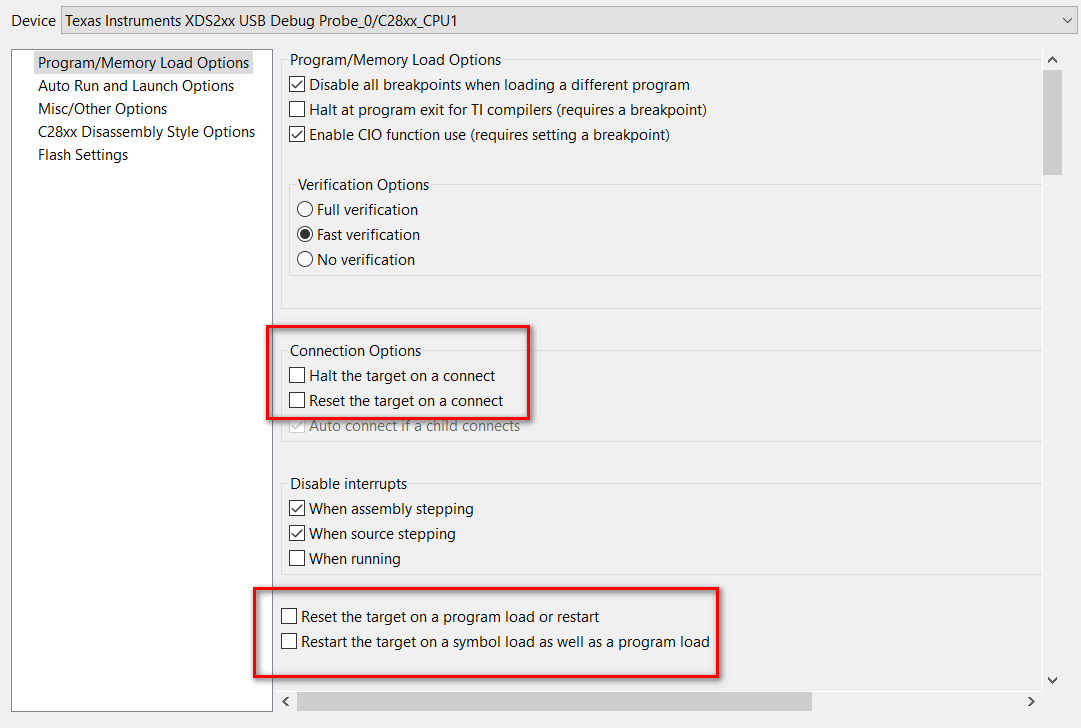Select Full verification radio button
1081x728 pixels.
[305, 210]
